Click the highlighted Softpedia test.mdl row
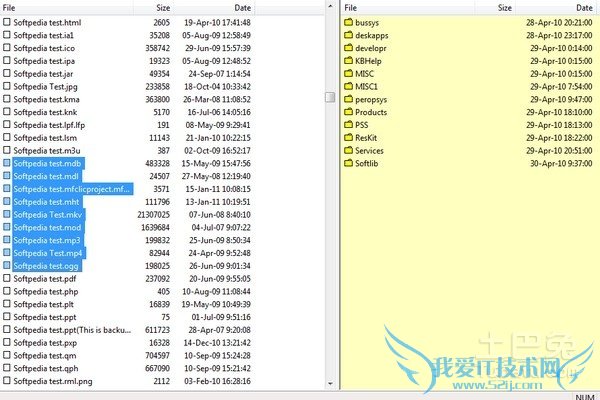 pyautogui.click(x=46, y=176)
